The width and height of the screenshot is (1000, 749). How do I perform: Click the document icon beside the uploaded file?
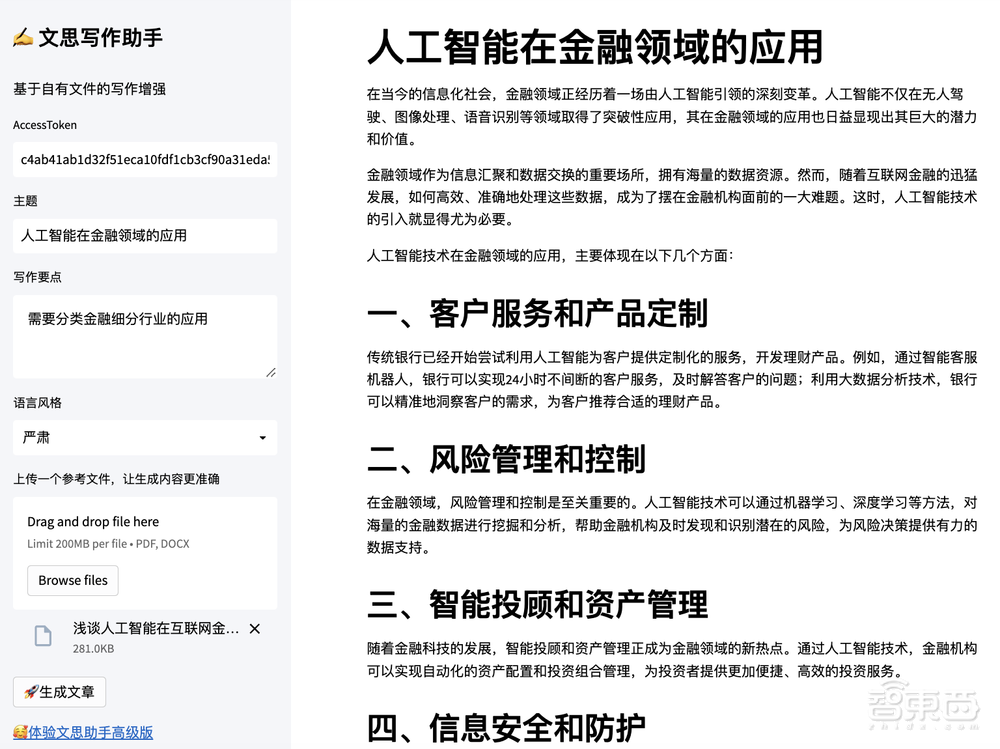pos(42,635)
